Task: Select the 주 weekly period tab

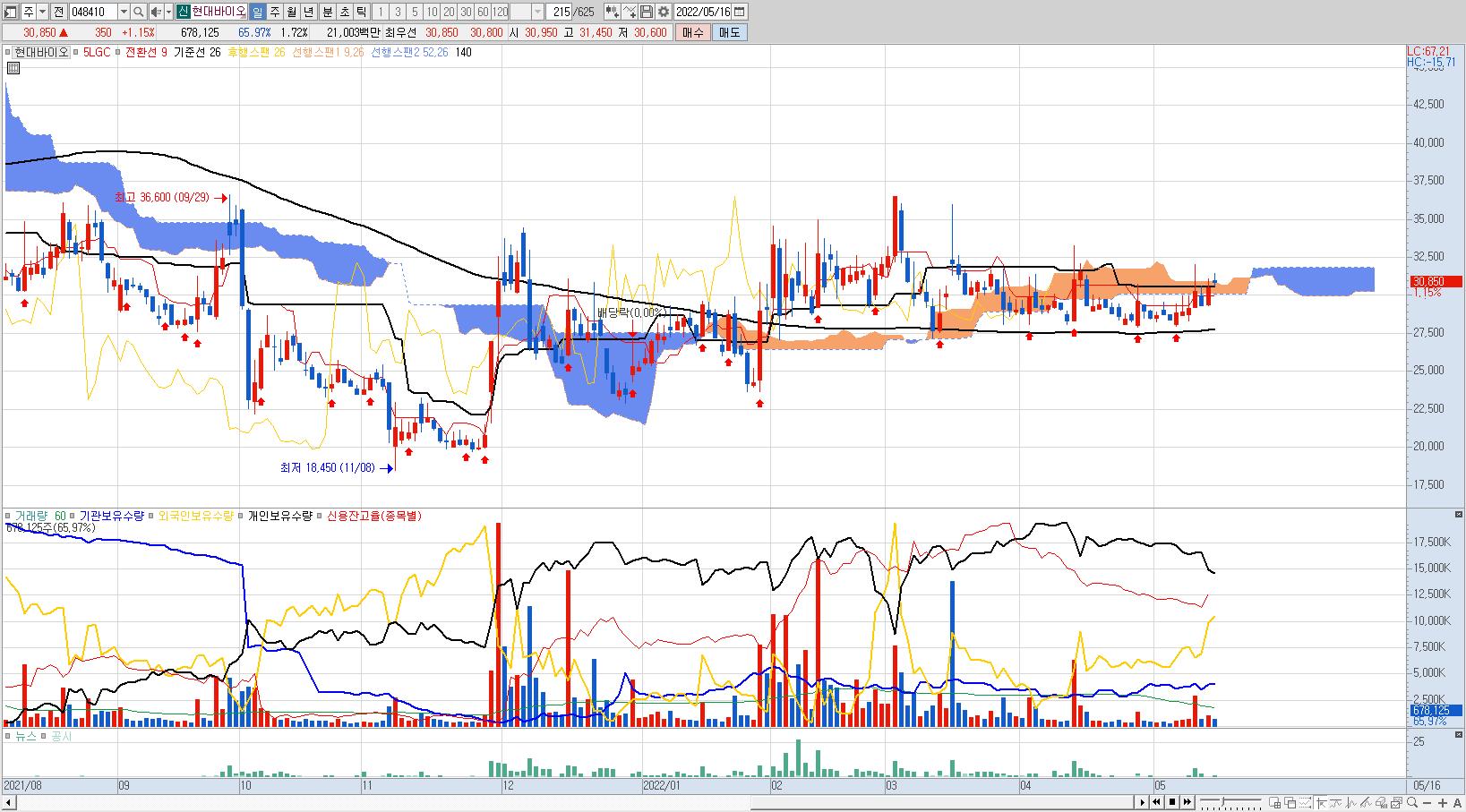Action: pyautogui.click(x=274, y=12)
